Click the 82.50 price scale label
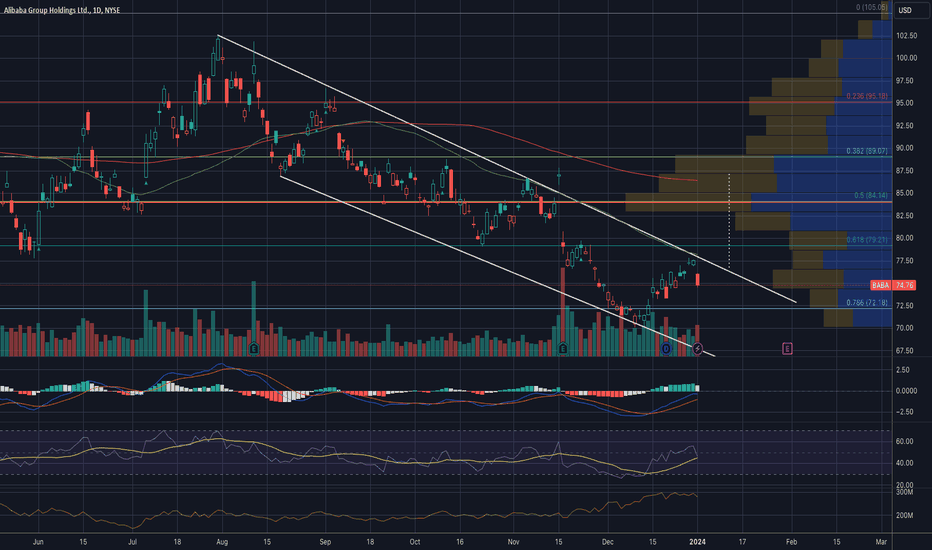 click(x=905, y=216)
